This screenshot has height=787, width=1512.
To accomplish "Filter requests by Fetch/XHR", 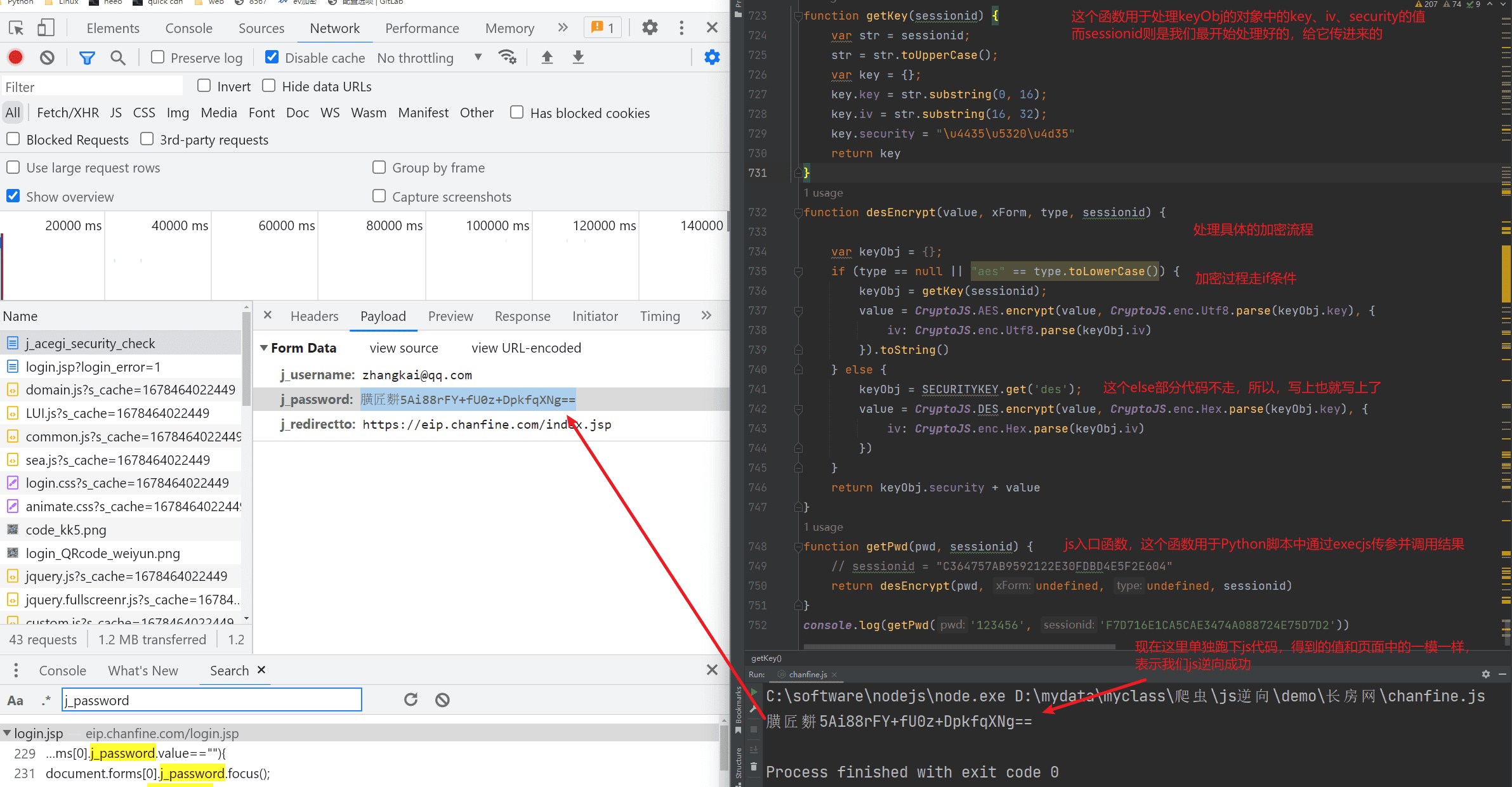I will (68, 113).
